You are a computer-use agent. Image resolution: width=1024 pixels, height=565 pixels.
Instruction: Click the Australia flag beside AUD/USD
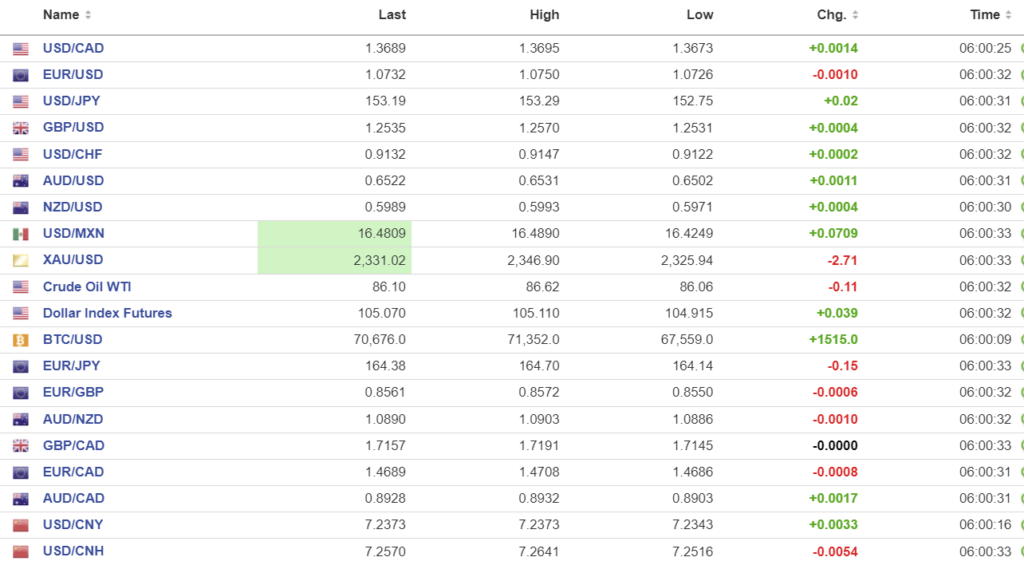pyautogui.click(x=20, y=181)
